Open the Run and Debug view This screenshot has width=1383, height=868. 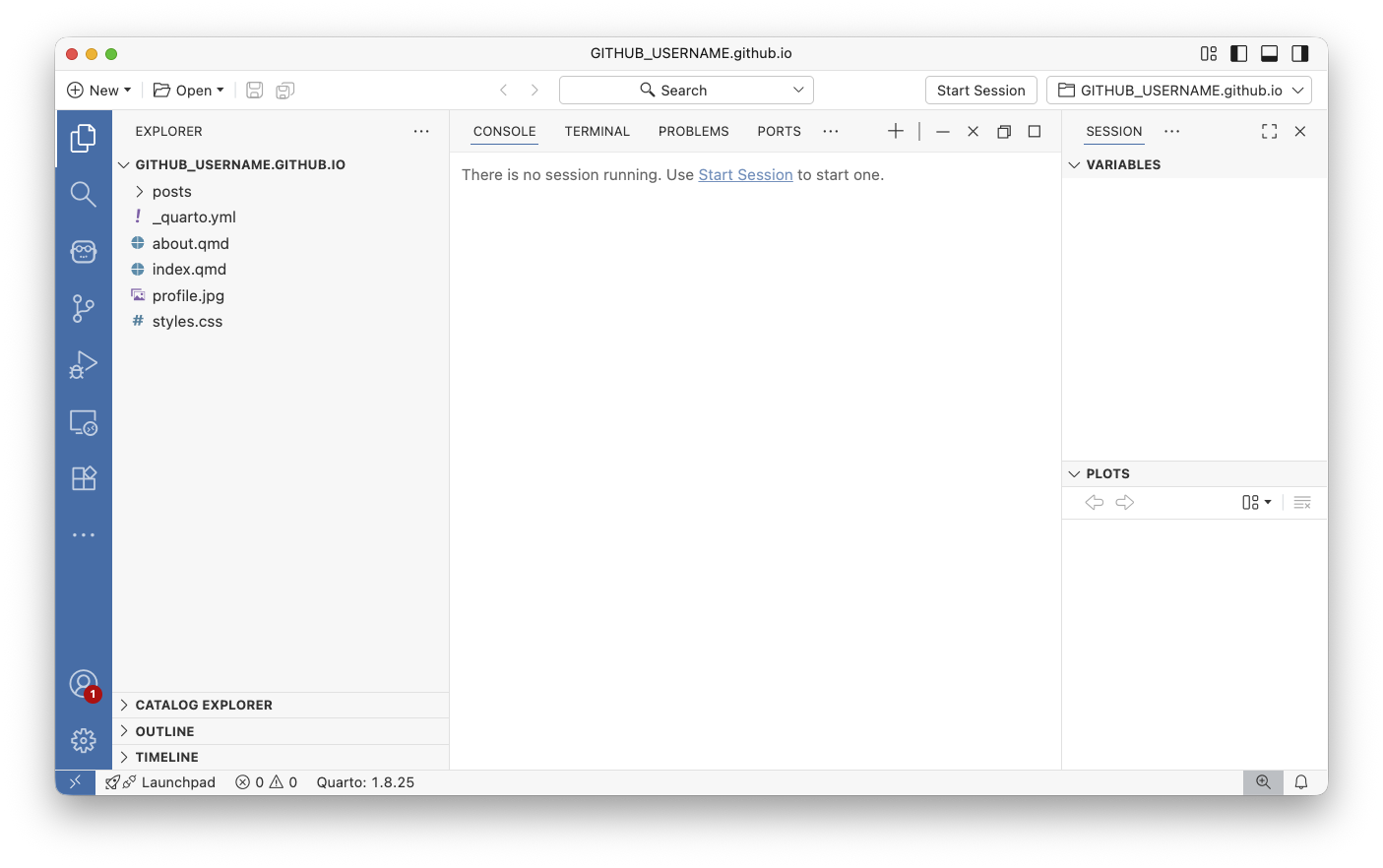pos(84,365)
